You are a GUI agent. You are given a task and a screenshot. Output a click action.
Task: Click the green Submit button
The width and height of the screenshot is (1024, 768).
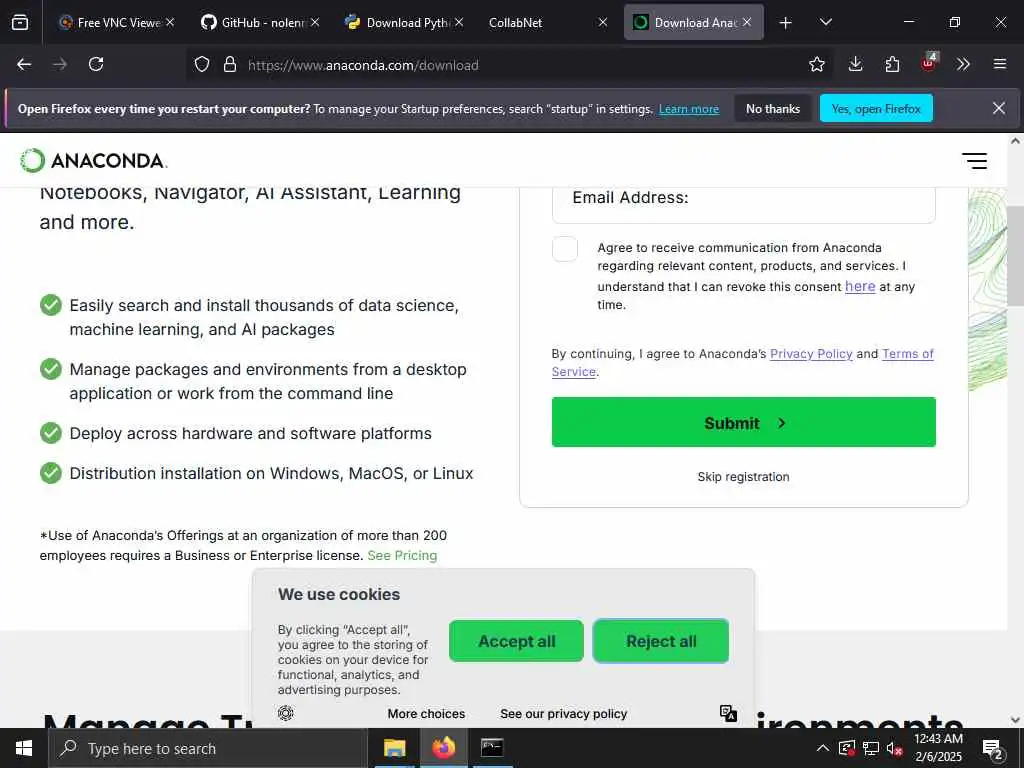[743, 423]
